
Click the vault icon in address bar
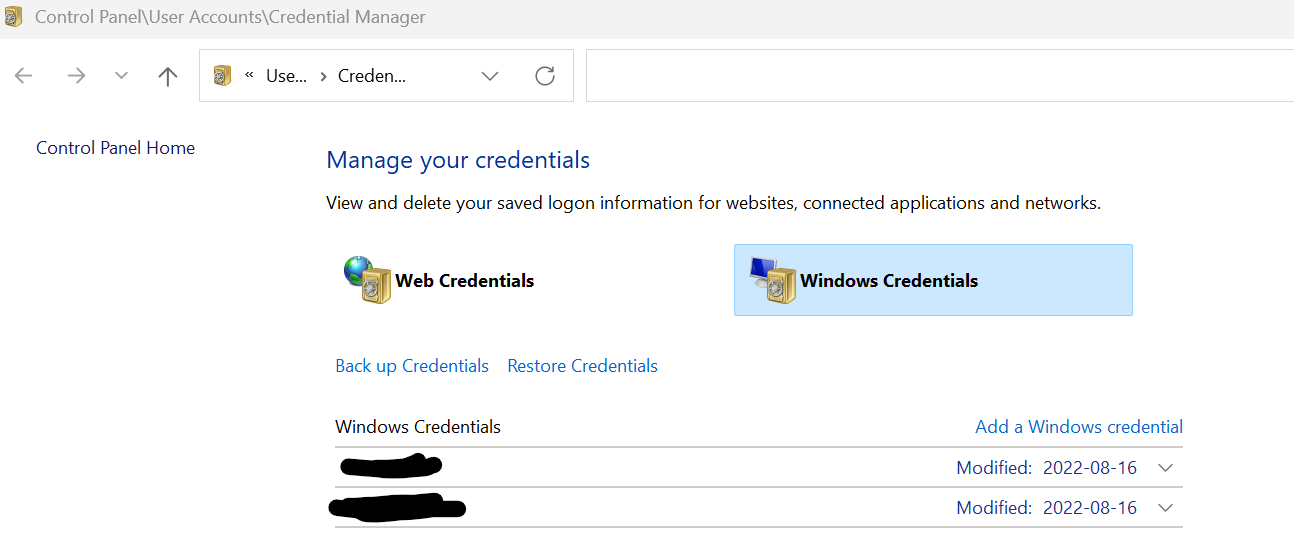(223, 76)
